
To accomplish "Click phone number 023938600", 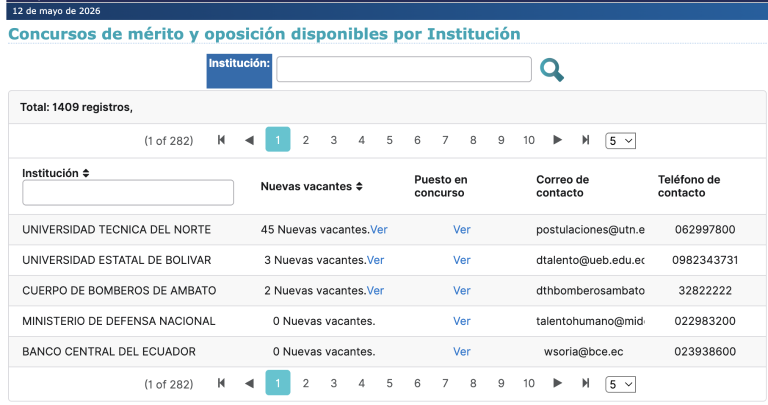I will pyautogui.click(x=705, y=351).
